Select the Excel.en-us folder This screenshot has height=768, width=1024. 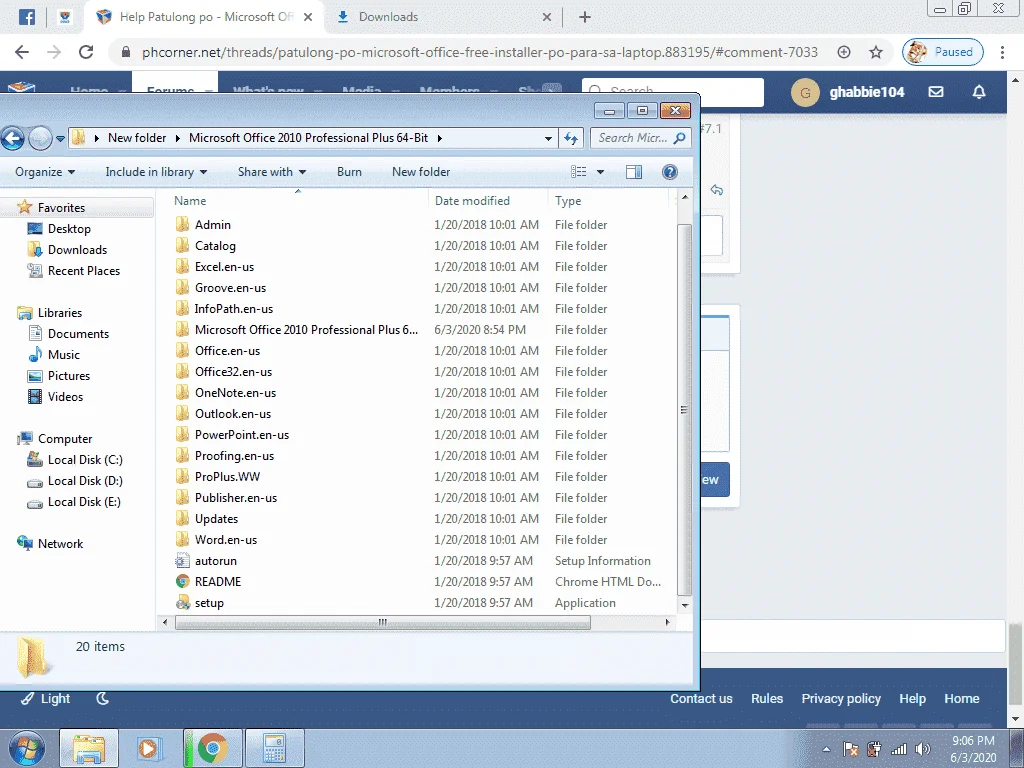tap(224, 266)
